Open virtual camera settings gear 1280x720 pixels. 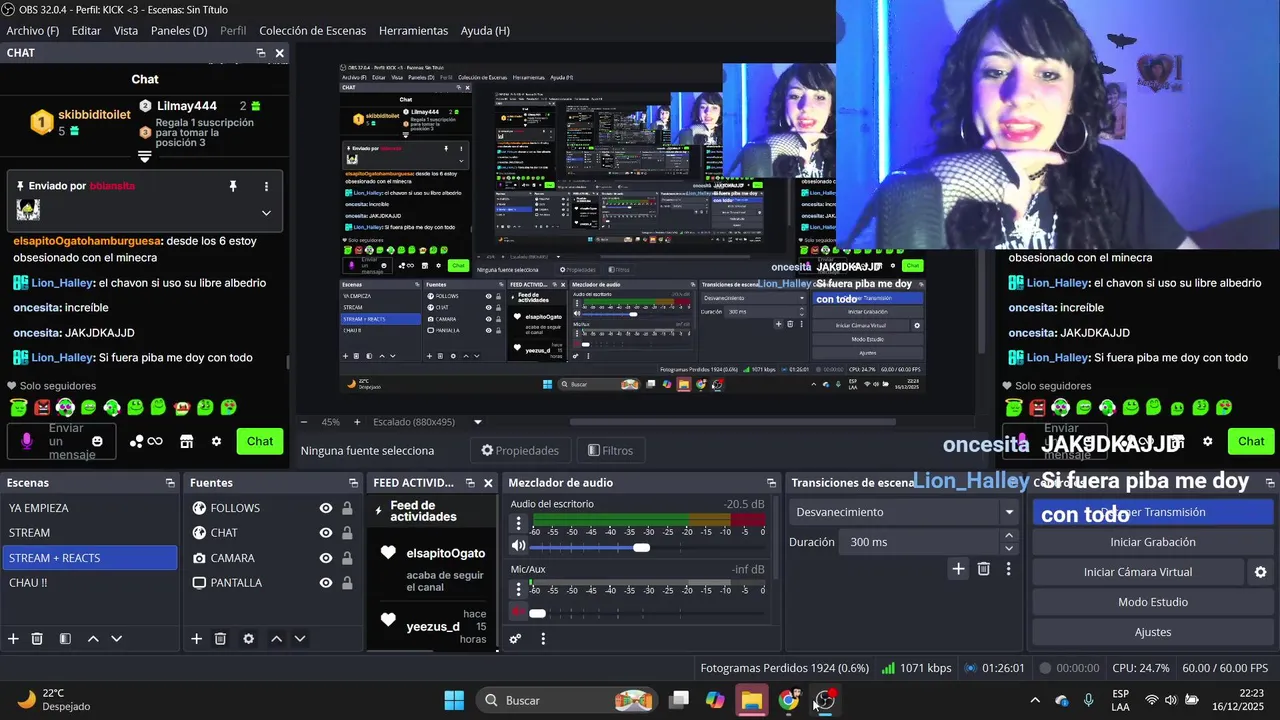click(x=1261, y=572)
